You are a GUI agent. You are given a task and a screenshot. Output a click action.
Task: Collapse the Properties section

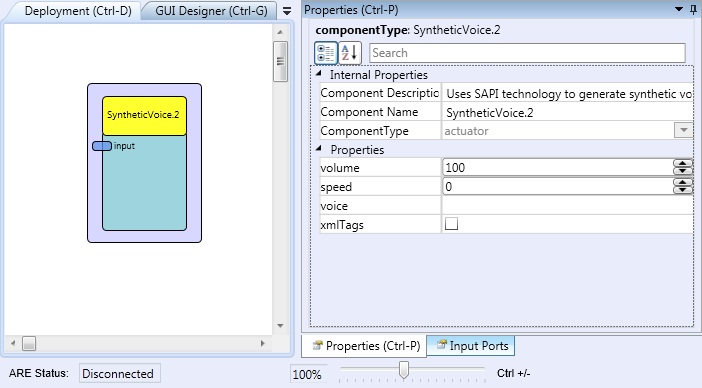[x=318, y=148]
